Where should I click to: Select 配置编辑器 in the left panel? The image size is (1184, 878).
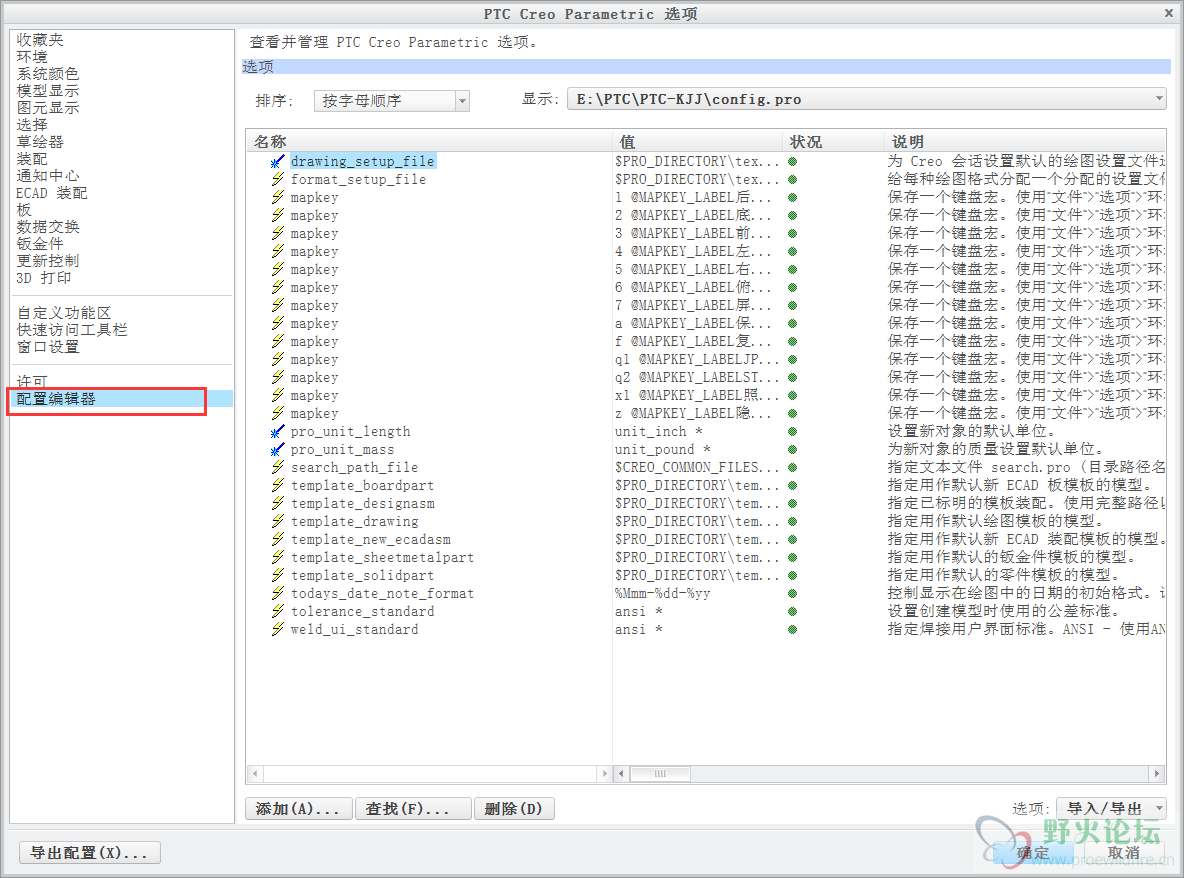56,399
